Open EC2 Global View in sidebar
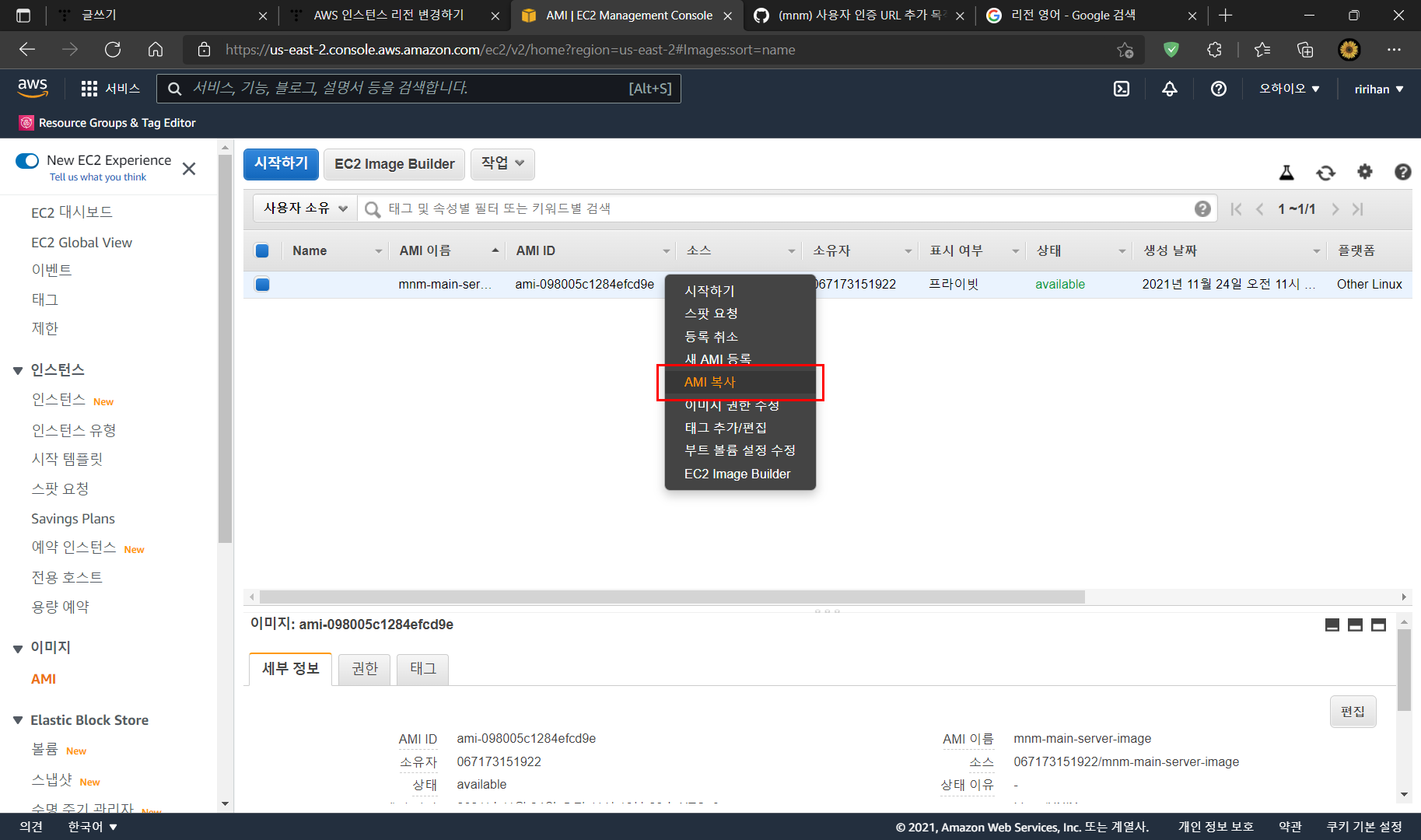 coord(82,243)
